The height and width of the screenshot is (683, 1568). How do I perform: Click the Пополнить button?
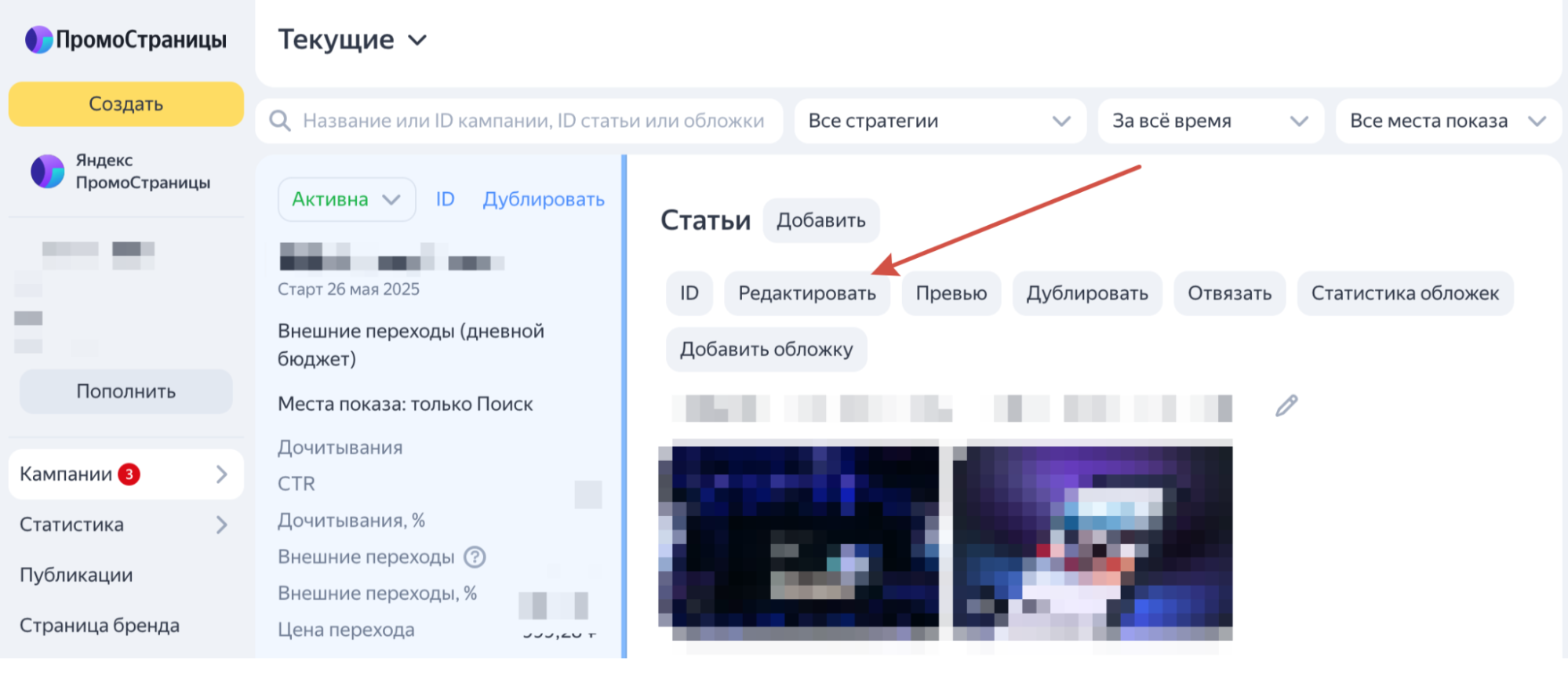[x=126, y=391]
